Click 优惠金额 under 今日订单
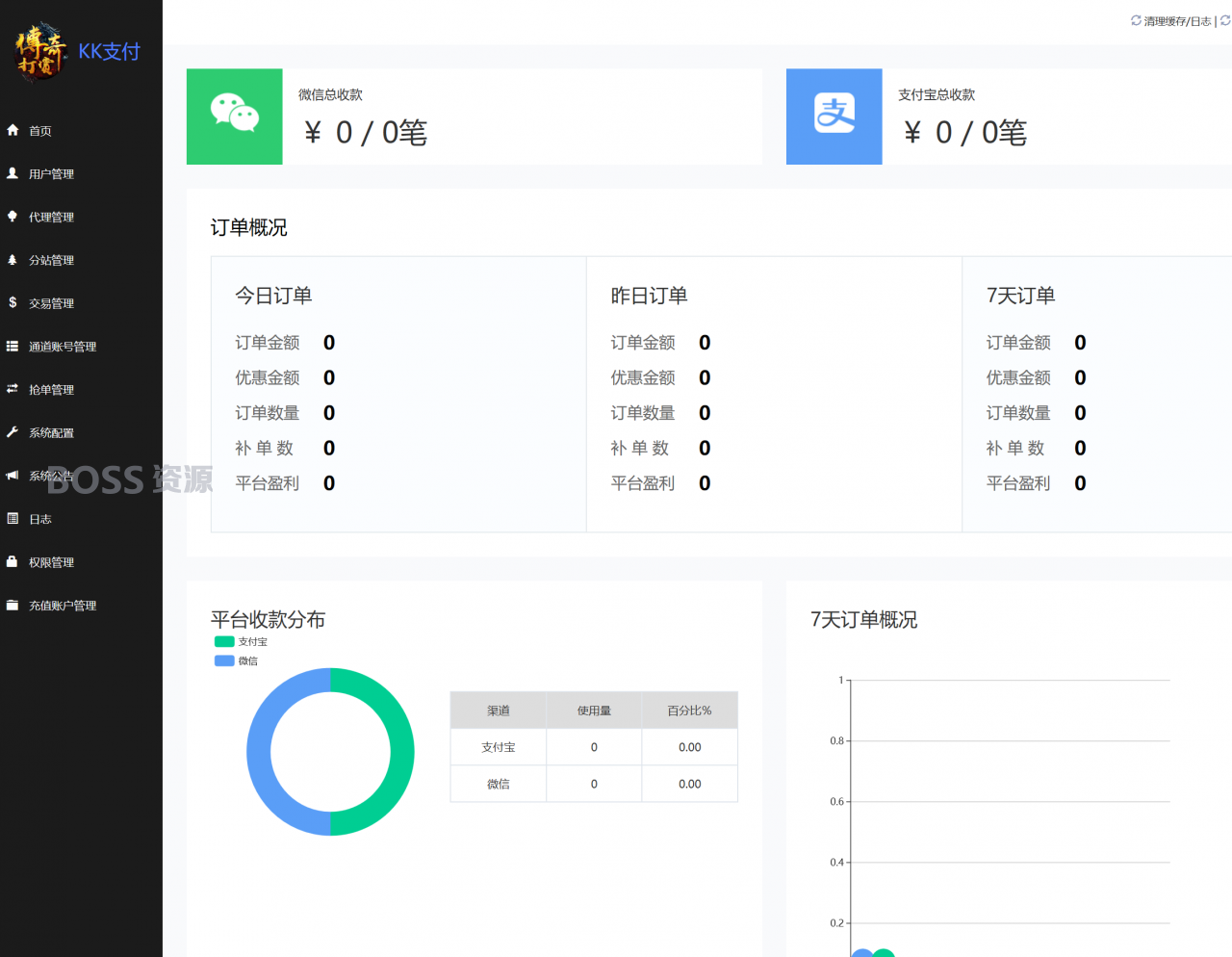This screenshot has height=957, width=1232. tap(268, 377)
